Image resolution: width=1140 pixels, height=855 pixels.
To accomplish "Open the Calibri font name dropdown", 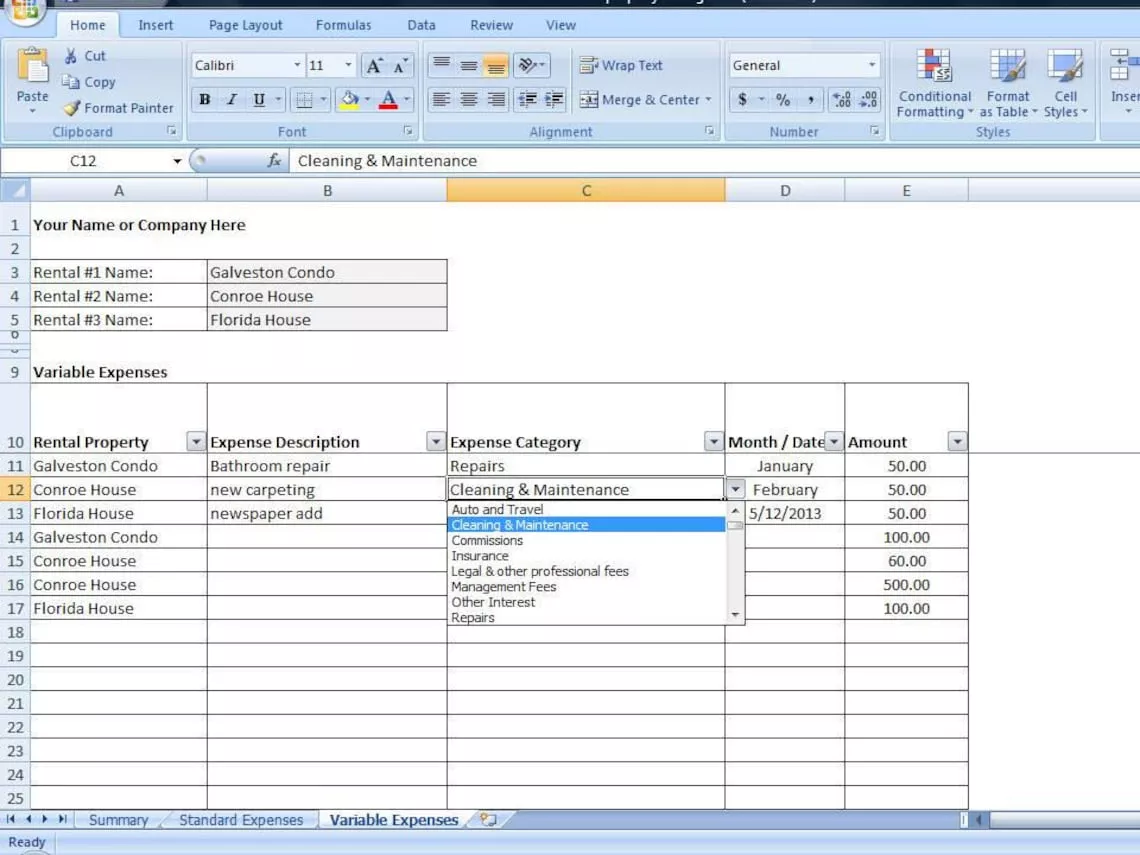I will (x=297, y=65).
